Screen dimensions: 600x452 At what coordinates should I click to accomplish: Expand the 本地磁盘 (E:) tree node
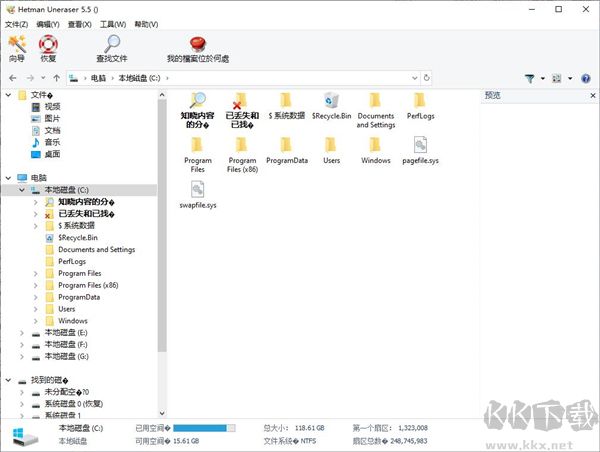[22, 332]
